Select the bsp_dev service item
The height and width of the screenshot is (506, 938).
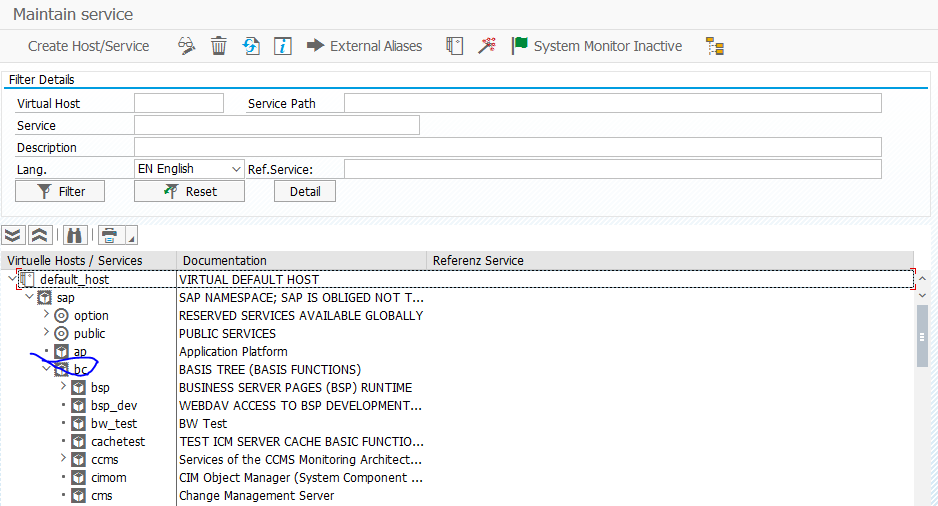pos(114,406)
